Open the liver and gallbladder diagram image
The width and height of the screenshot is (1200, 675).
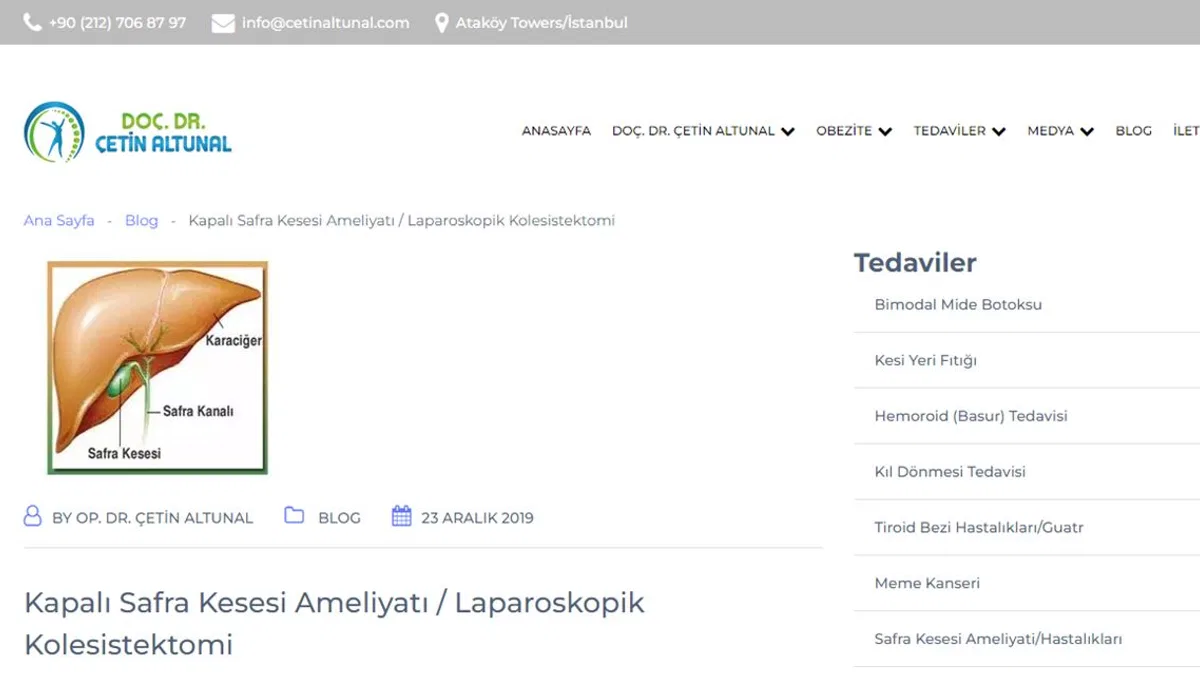(x=158, y=368)
